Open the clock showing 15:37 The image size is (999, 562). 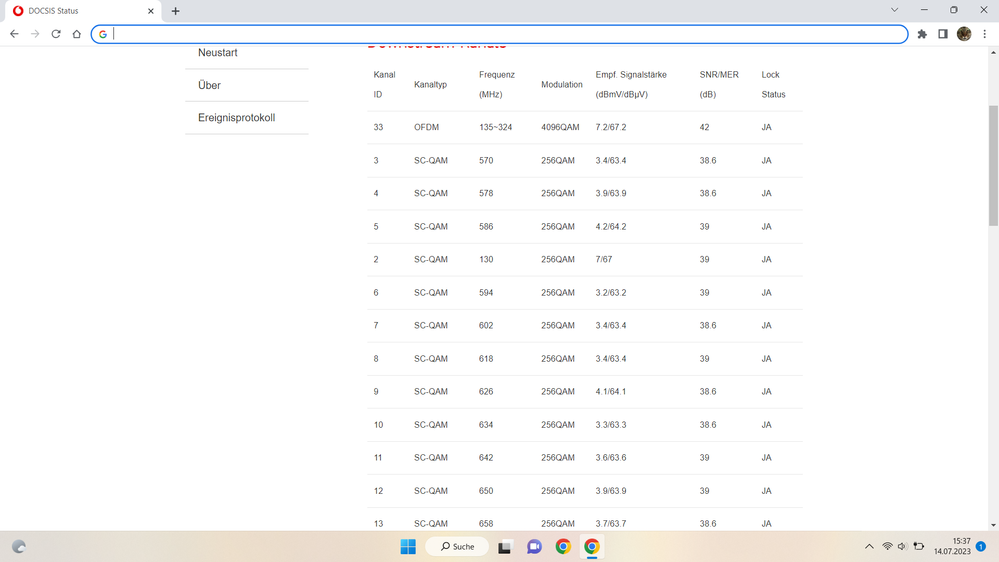952,546
